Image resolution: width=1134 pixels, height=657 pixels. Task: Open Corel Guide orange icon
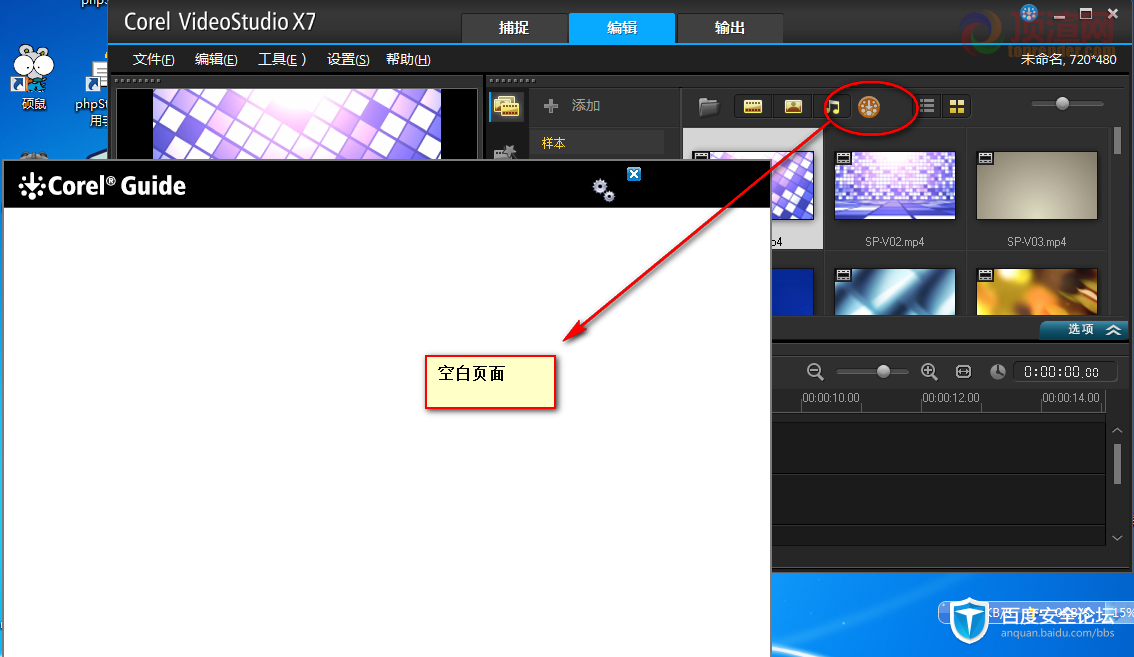(869, 107)
